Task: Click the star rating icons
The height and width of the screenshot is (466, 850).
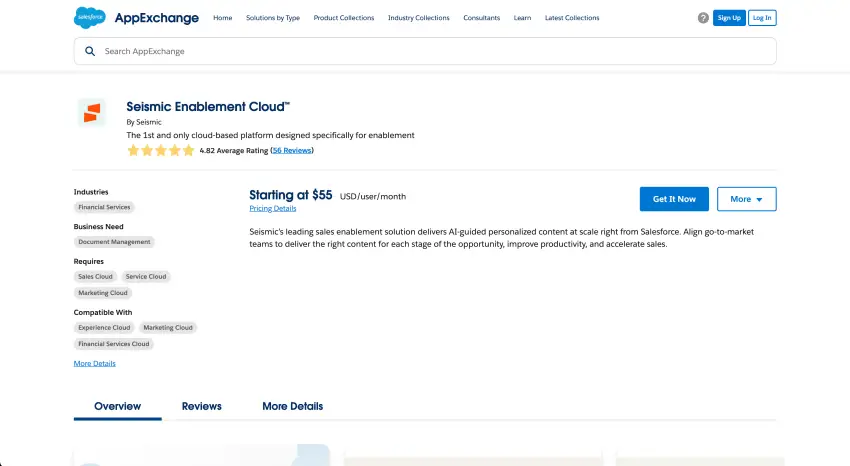Action: click(x=161, y=151)
